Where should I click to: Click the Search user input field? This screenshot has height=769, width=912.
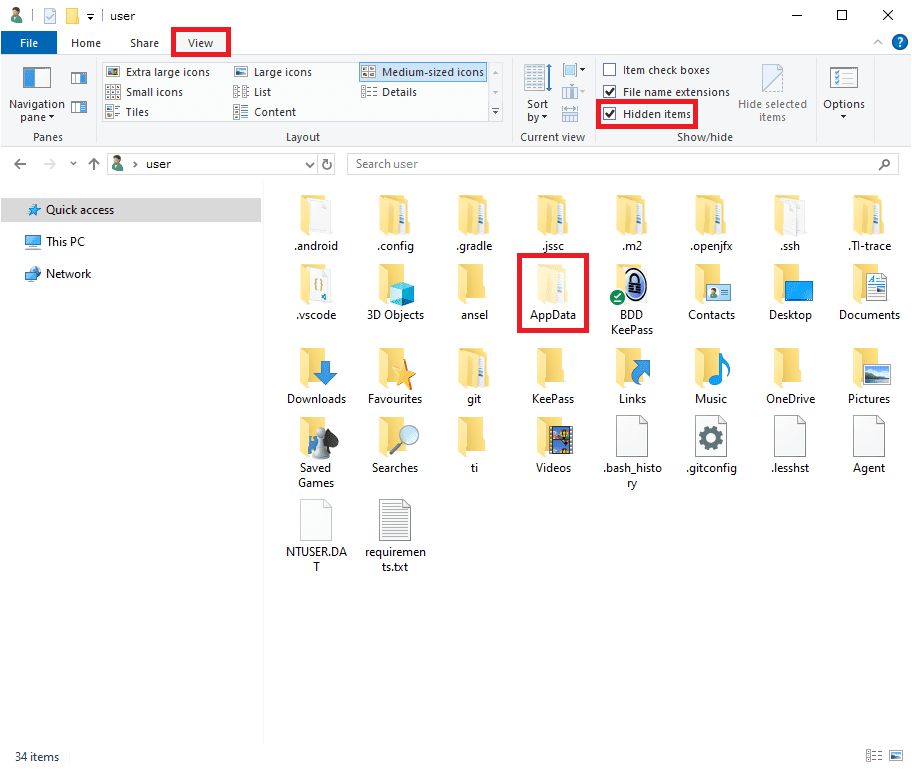pos(612,164)
